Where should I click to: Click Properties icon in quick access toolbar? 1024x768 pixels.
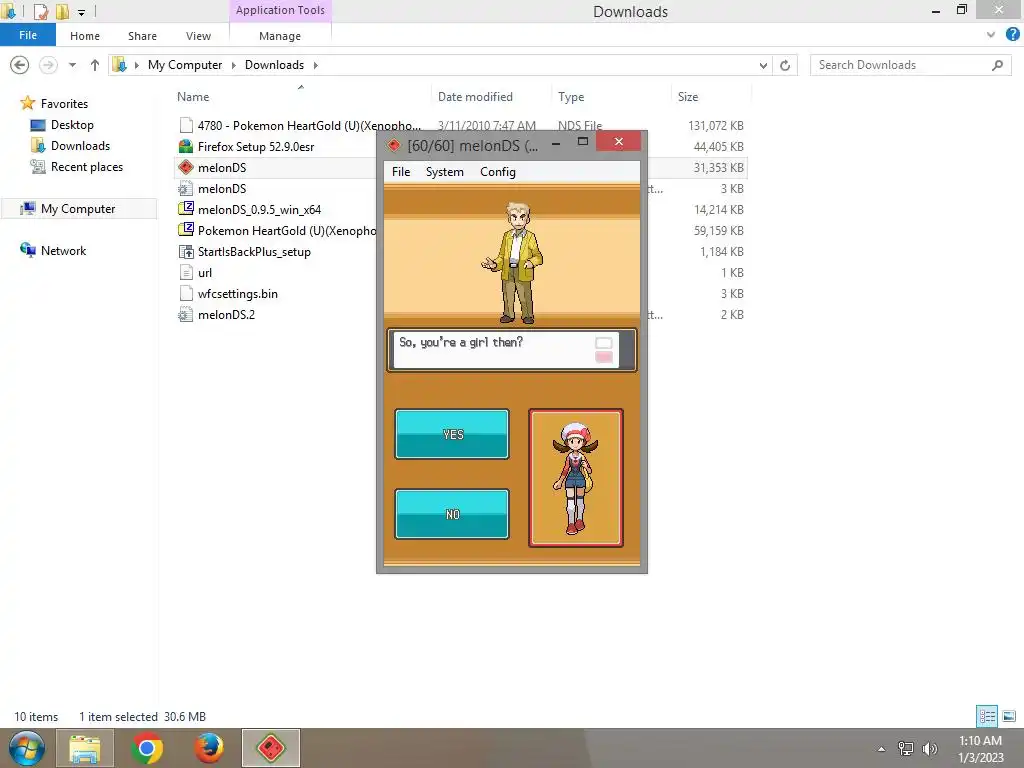(40, 12)
